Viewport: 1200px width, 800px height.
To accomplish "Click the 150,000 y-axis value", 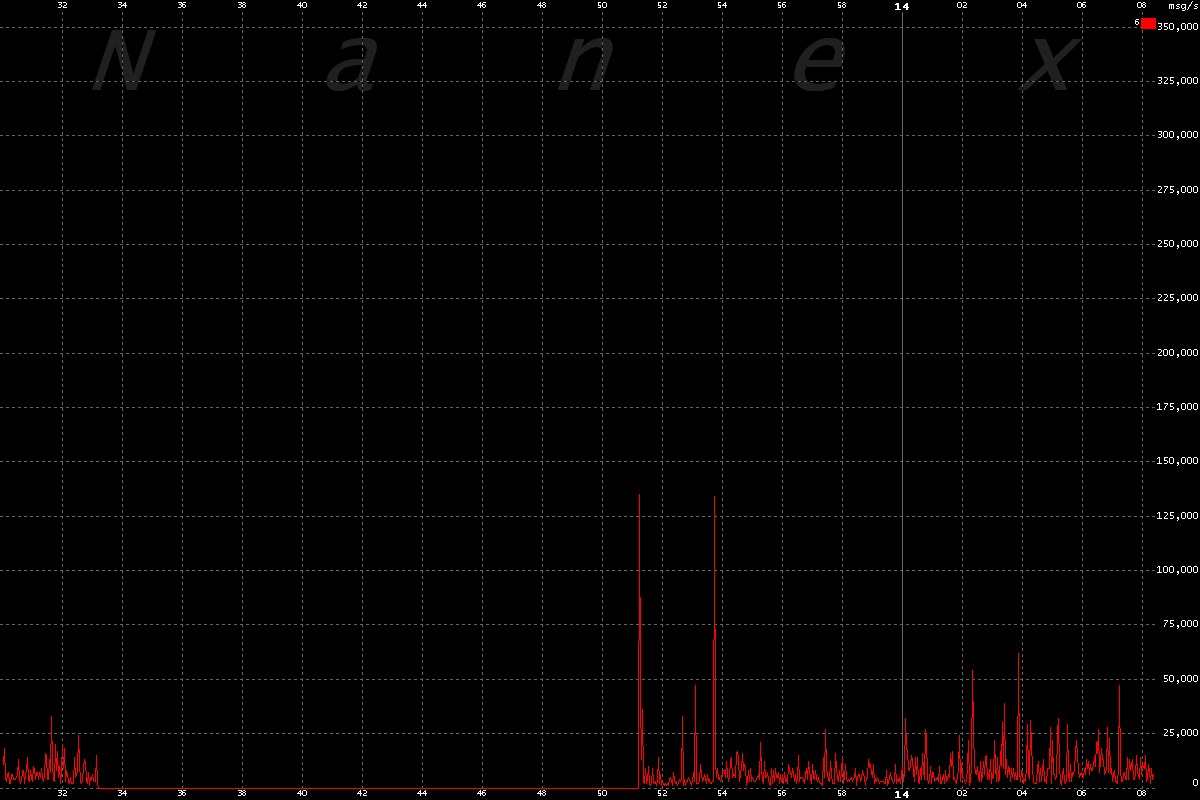I will click(x=1176, y=462).
